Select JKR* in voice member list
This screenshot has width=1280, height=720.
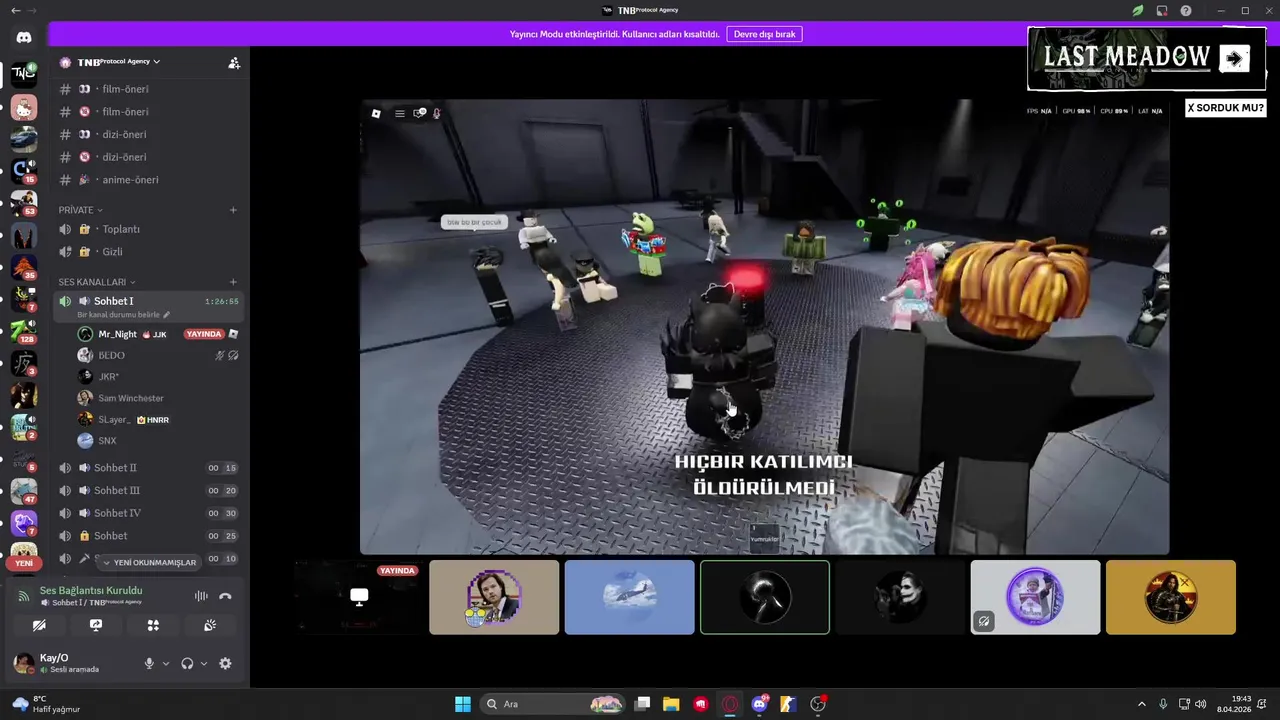coord(158,377)
